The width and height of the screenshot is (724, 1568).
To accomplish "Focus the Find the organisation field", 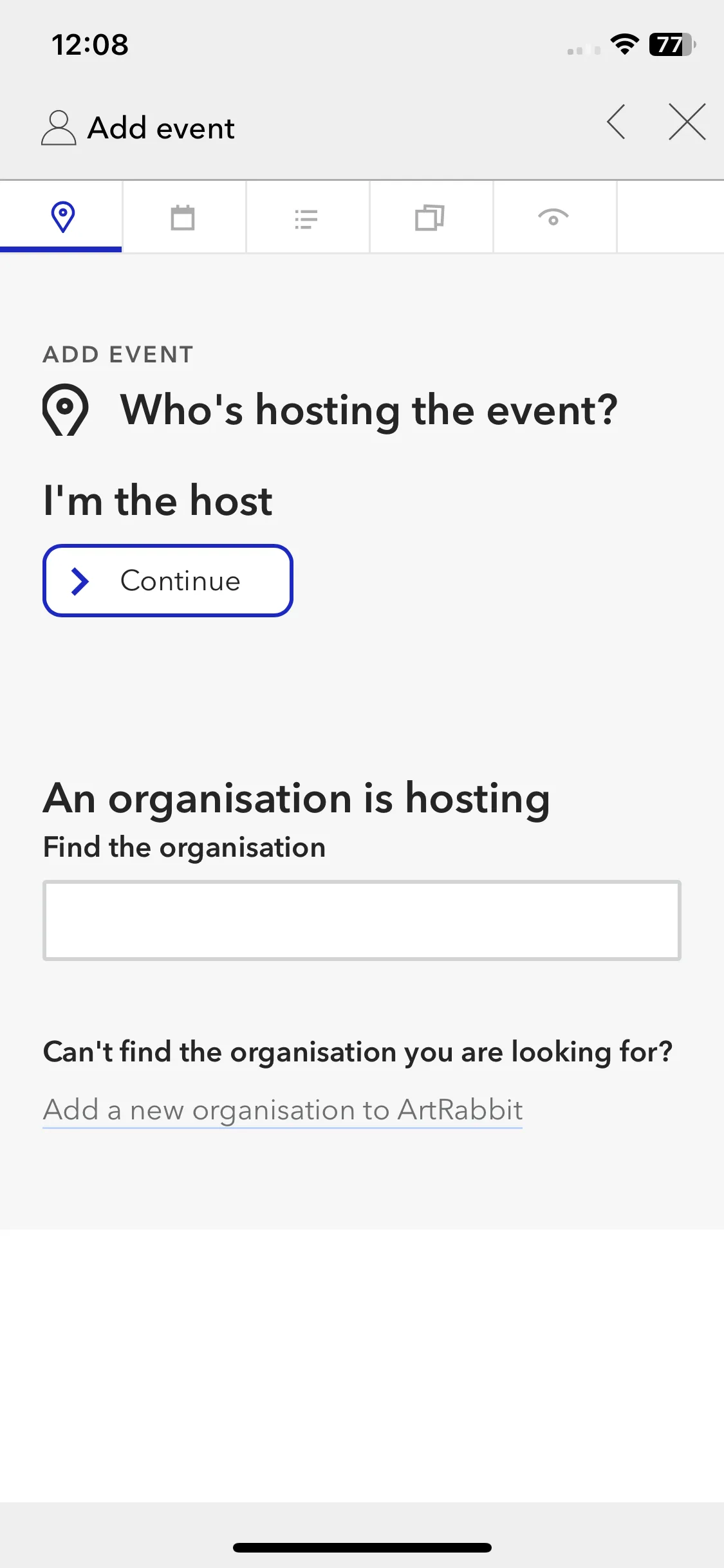I will pos(362,920).
